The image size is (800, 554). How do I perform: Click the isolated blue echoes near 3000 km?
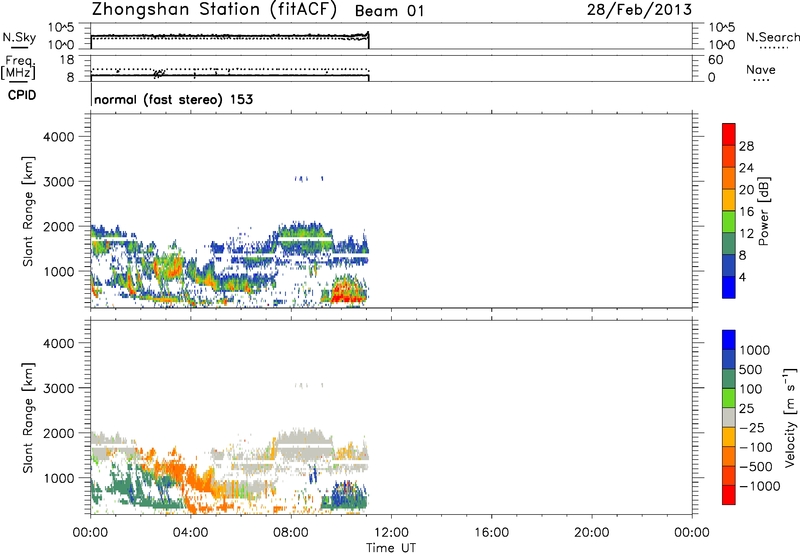pyautogui.click(x=308, y=179)
